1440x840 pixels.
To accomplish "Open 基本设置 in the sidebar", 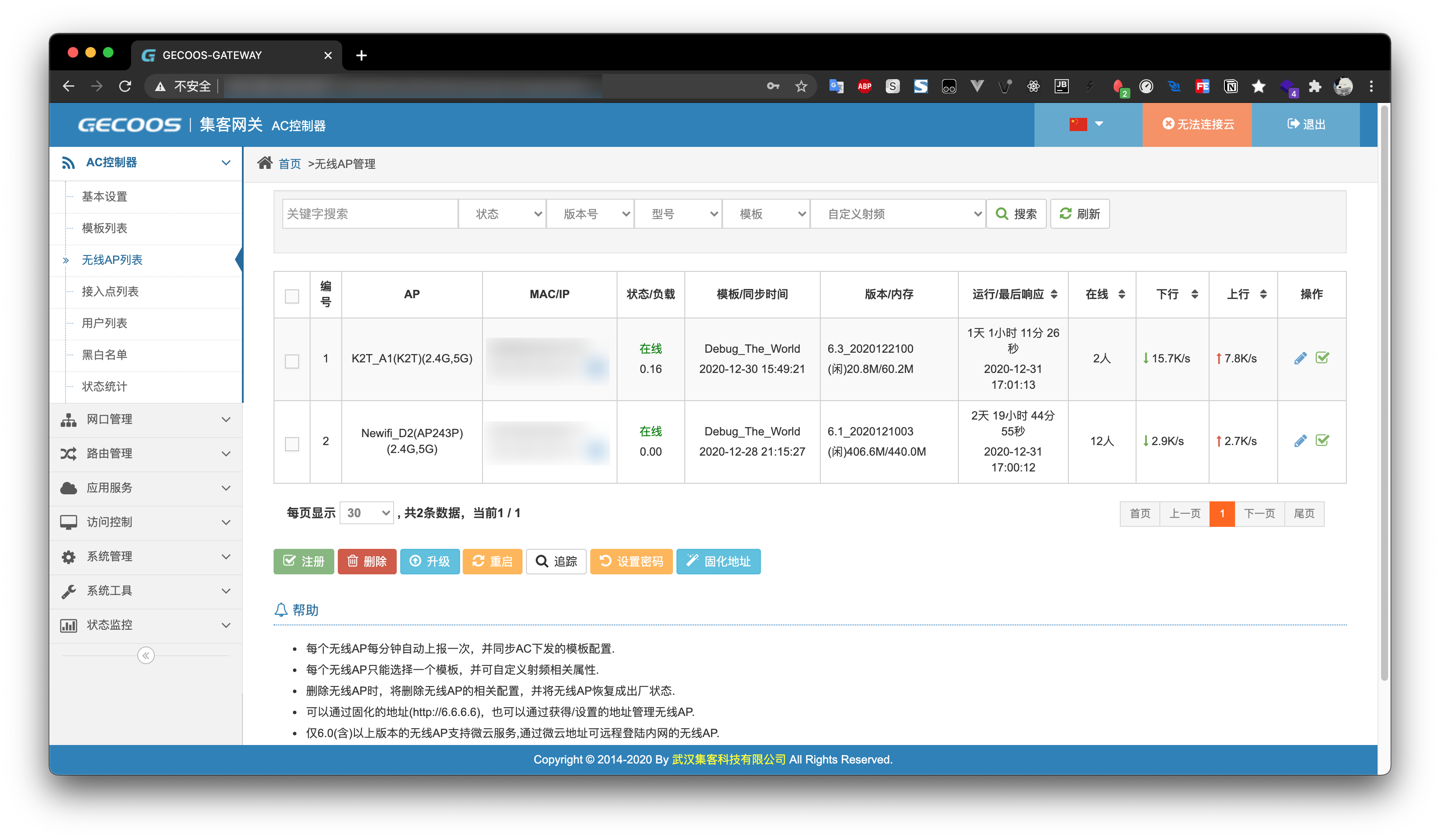I will coord(104,197).
